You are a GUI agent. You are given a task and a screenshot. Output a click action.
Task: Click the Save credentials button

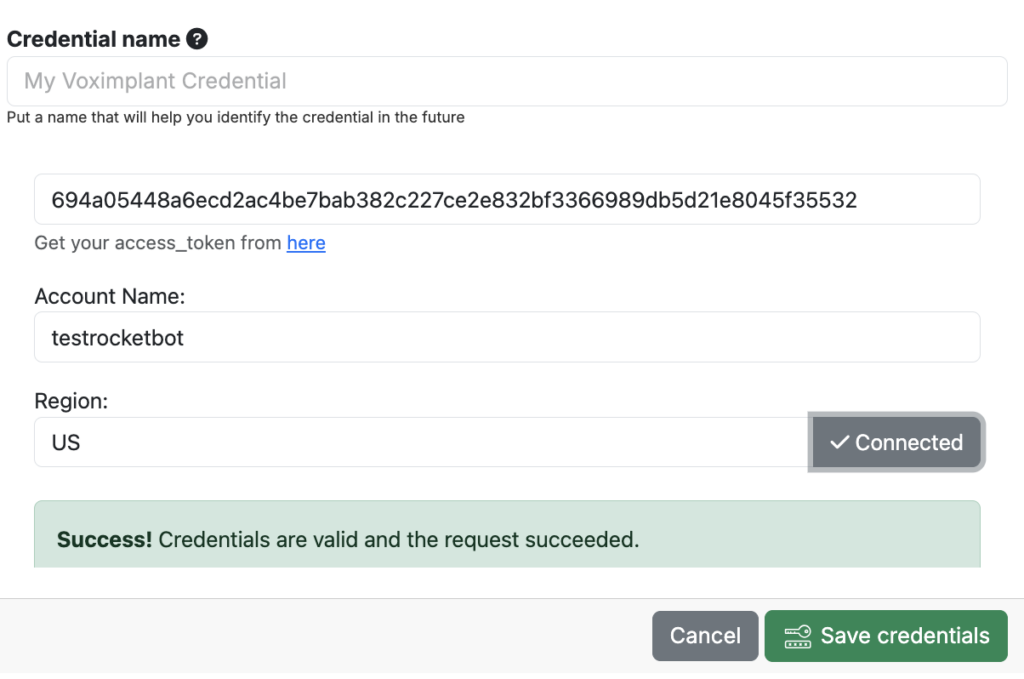pyautogui.click(x=885, y=636)
